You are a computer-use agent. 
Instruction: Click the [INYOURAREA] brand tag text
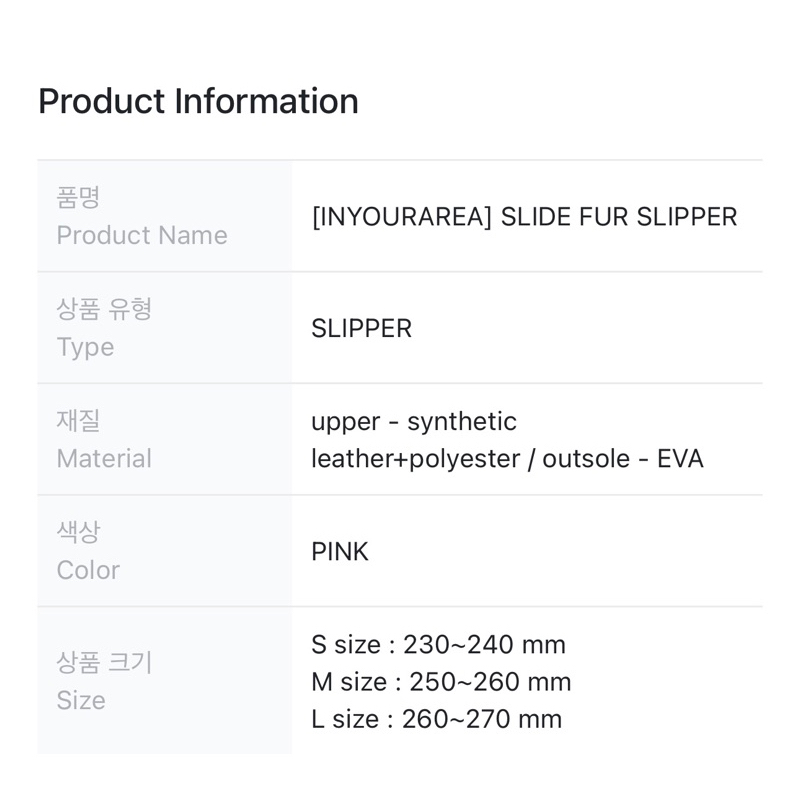[x=402, y=216]
